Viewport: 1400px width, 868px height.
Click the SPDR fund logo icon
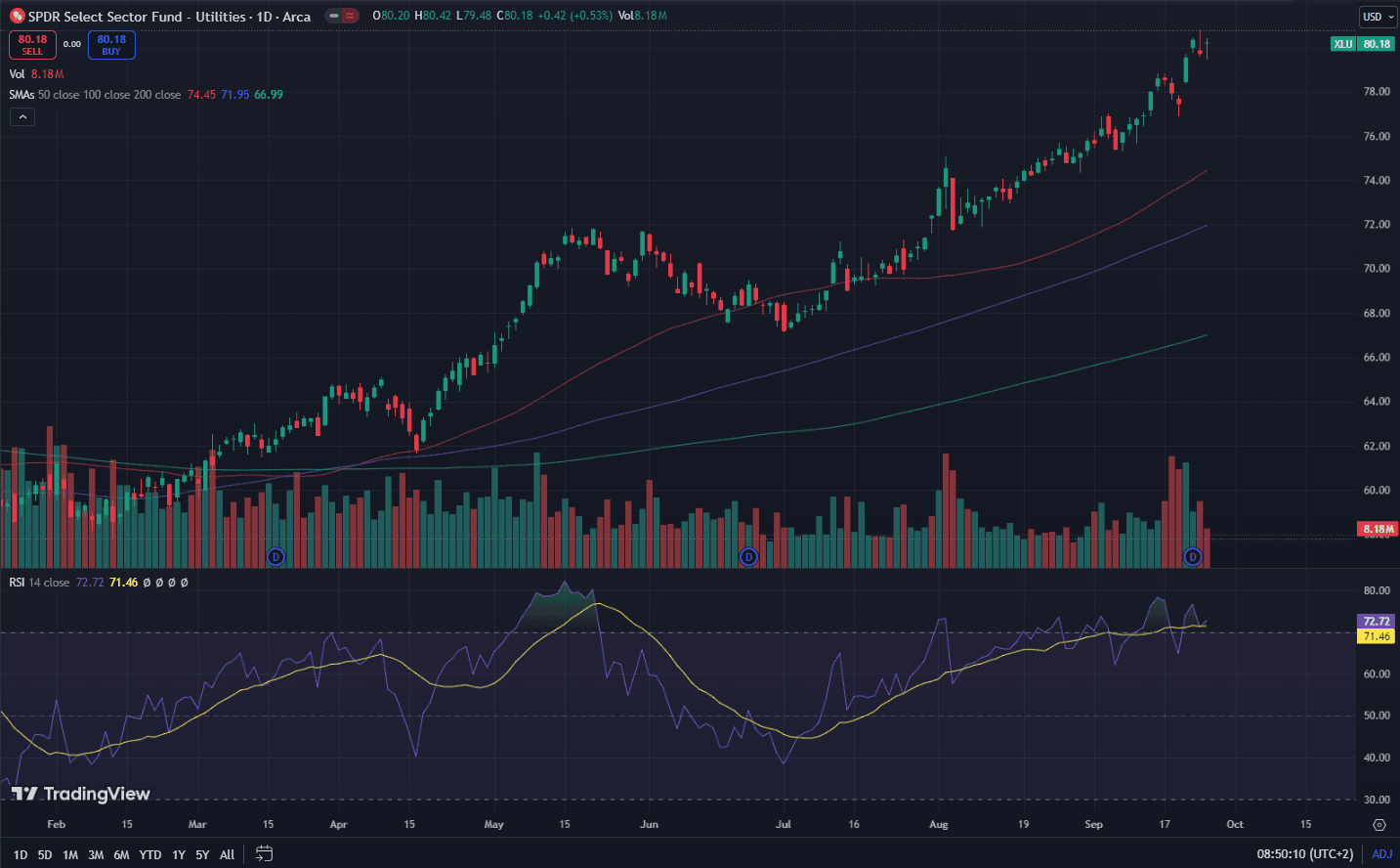(17, 17)
